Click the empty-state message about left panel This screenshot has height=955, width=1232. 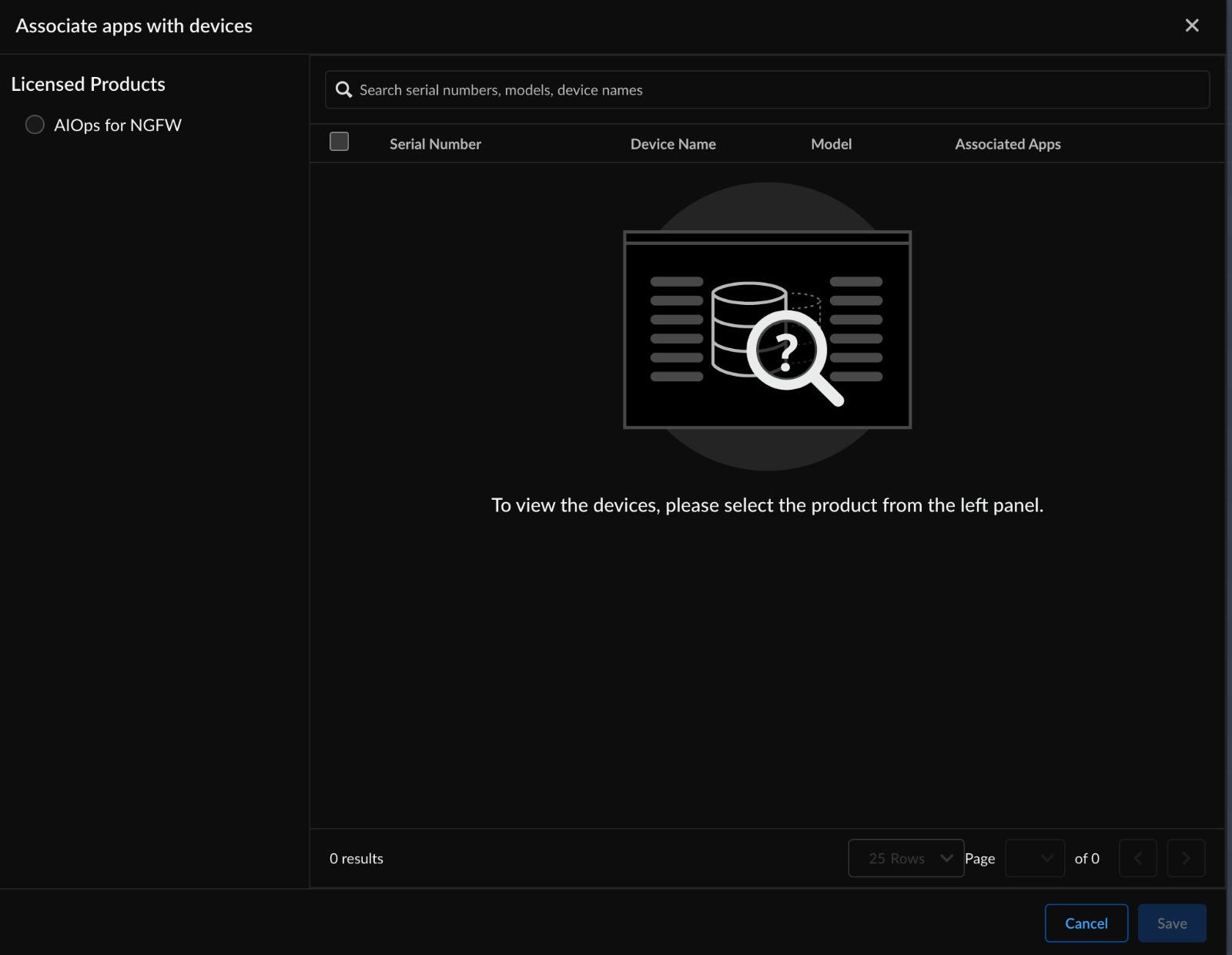click(767, 505)
